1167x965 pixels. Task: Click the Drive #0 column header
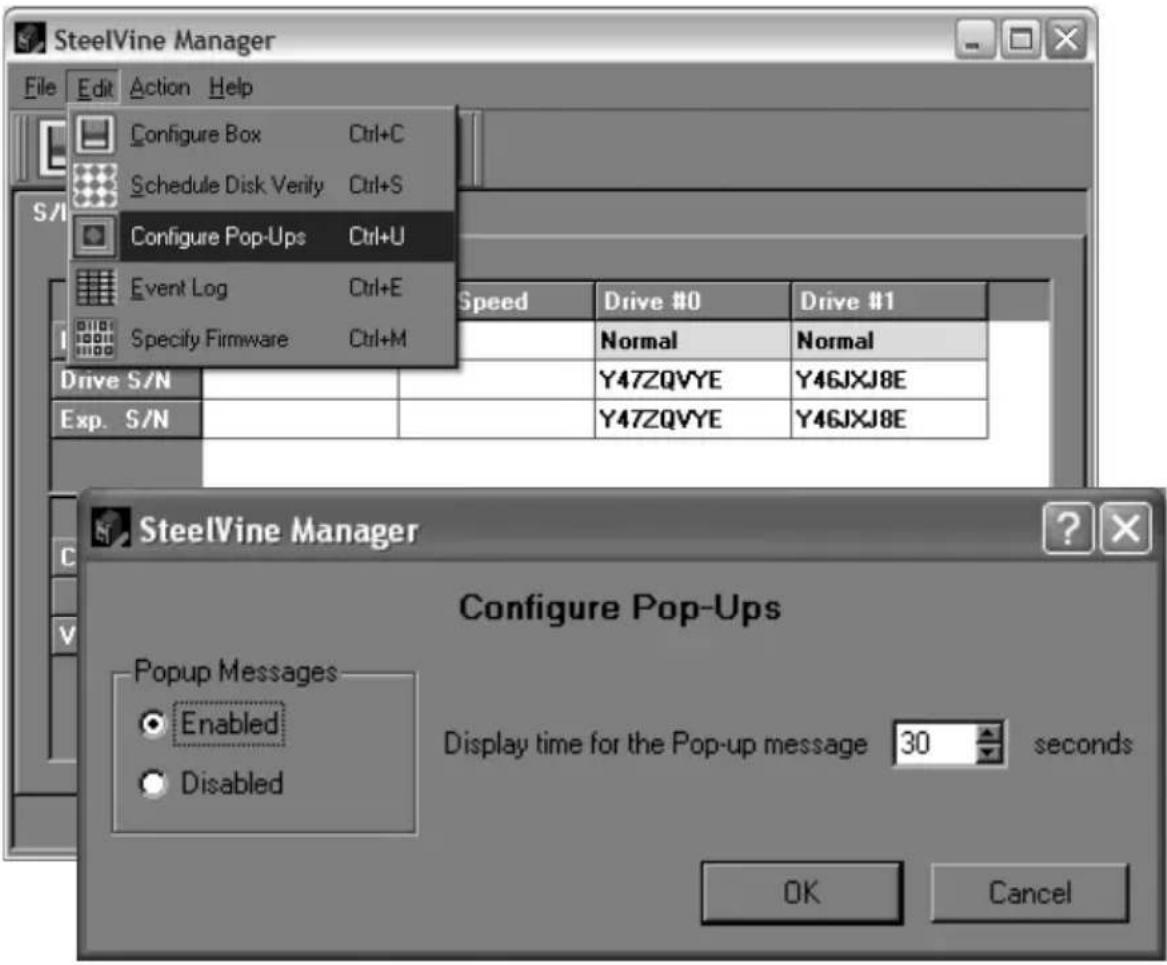tap(692, 301)
